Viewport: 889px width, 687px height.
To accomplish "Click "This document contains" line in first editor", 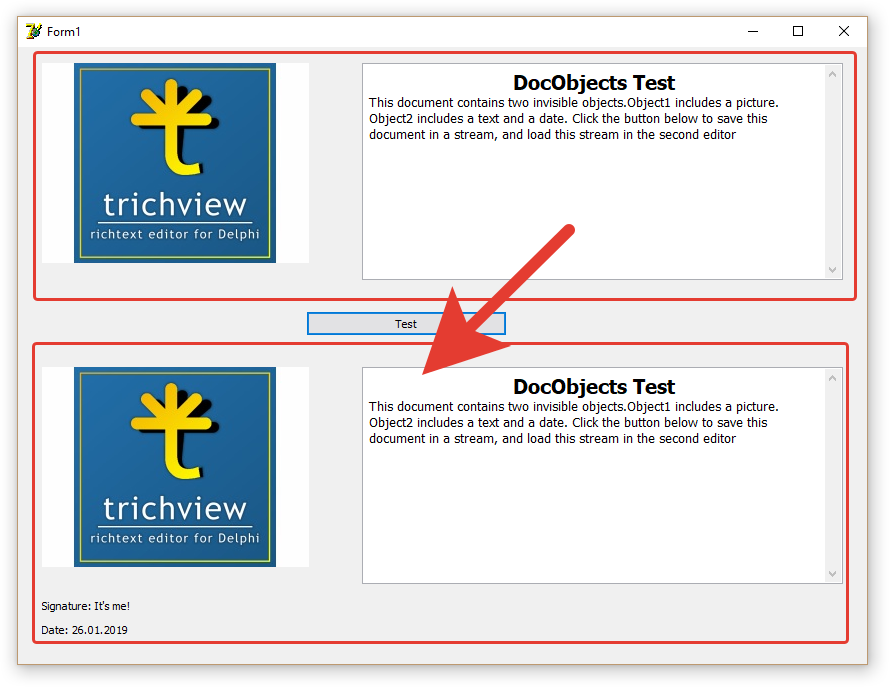I will pos(574,103).
